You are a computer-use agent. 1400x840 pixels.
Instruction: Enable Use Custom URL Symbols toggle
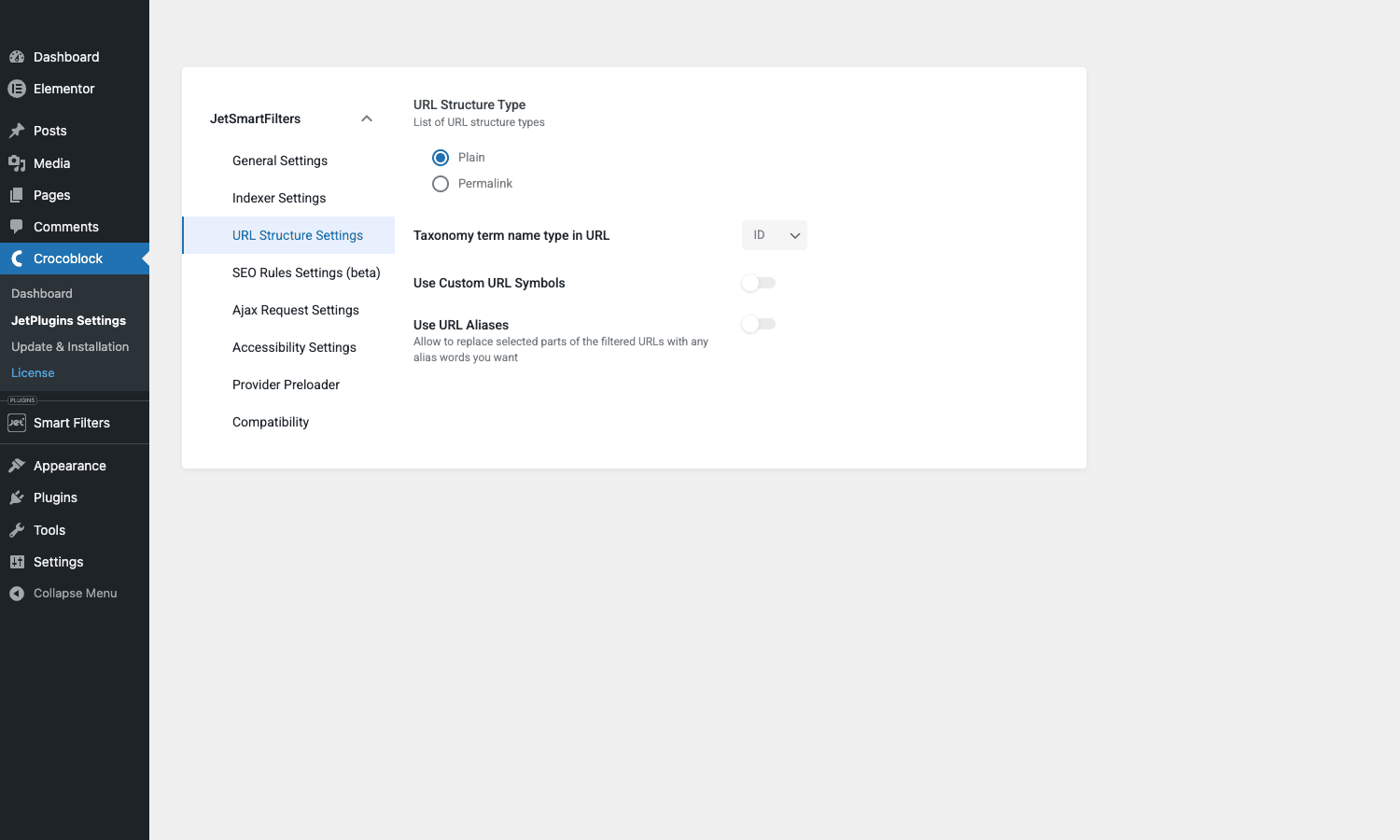point(759,283)
